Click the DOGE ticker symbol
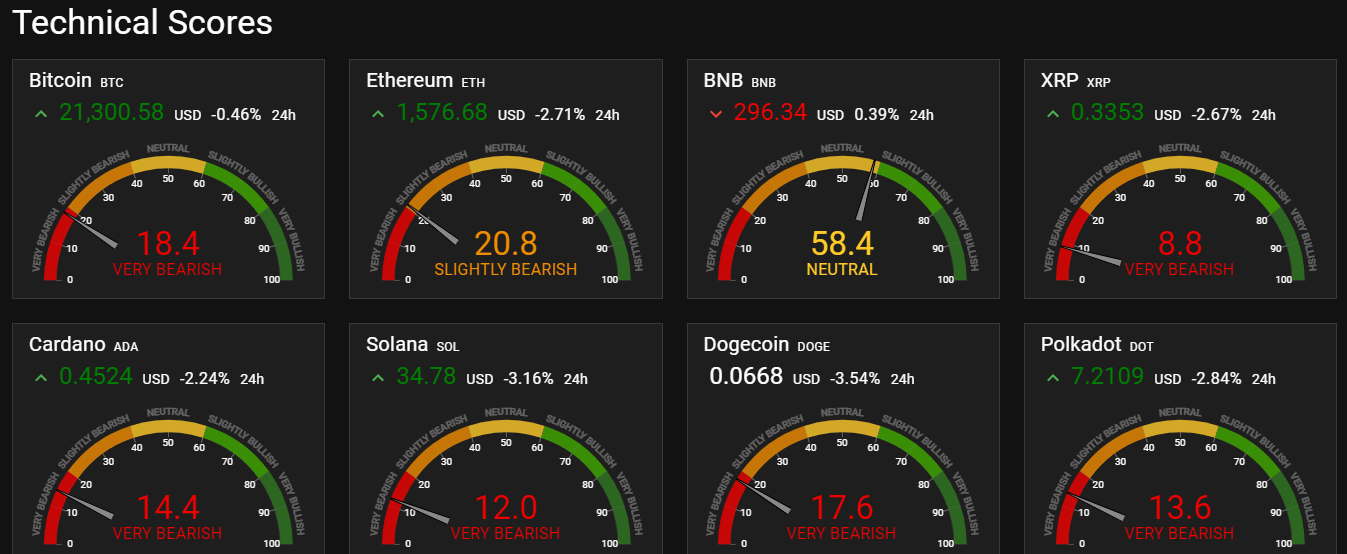The height and width of the screenshot is (554, 1347). pyautogui.click(x=813, y=347)
